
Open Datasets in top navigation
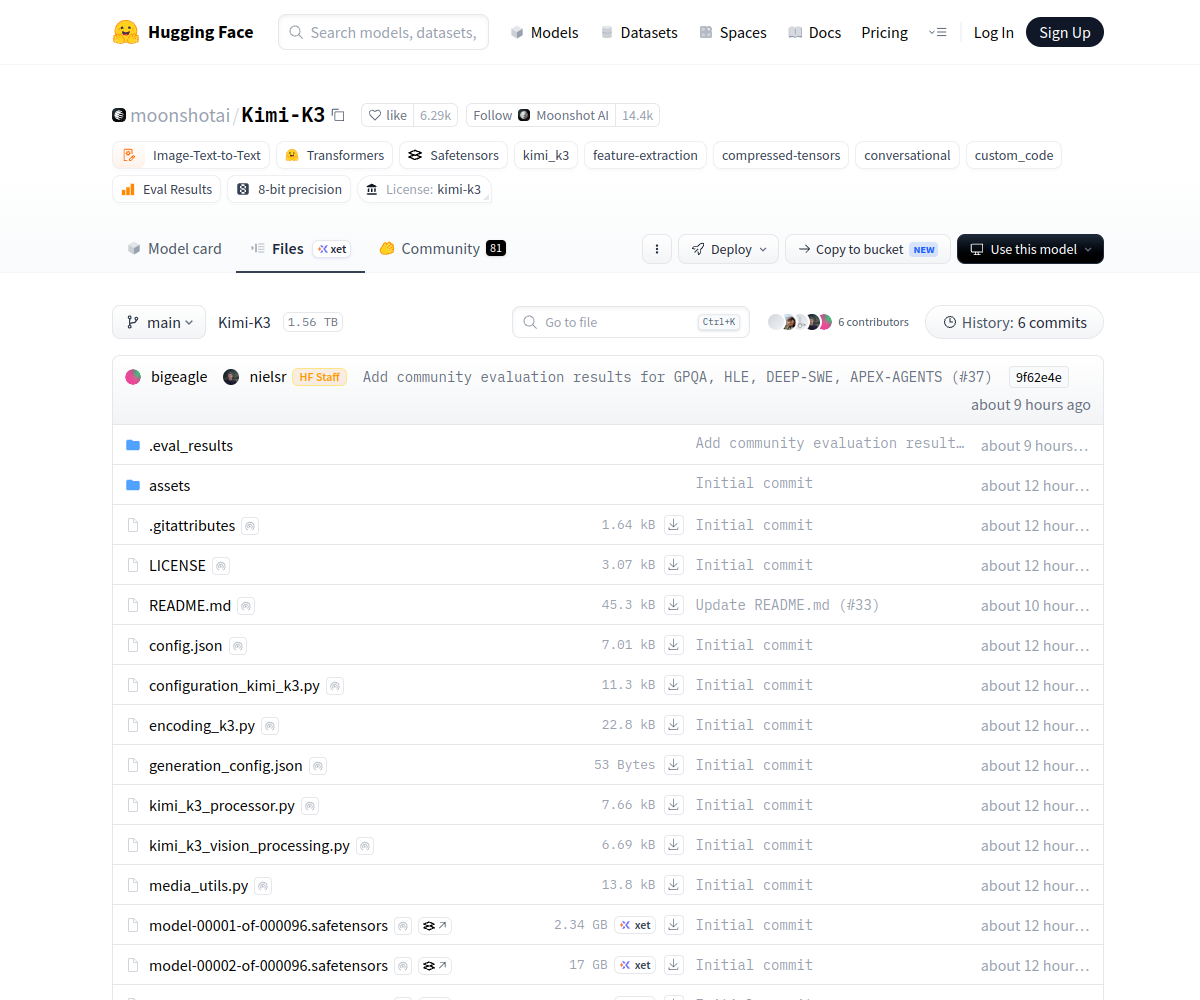[639, 32]
